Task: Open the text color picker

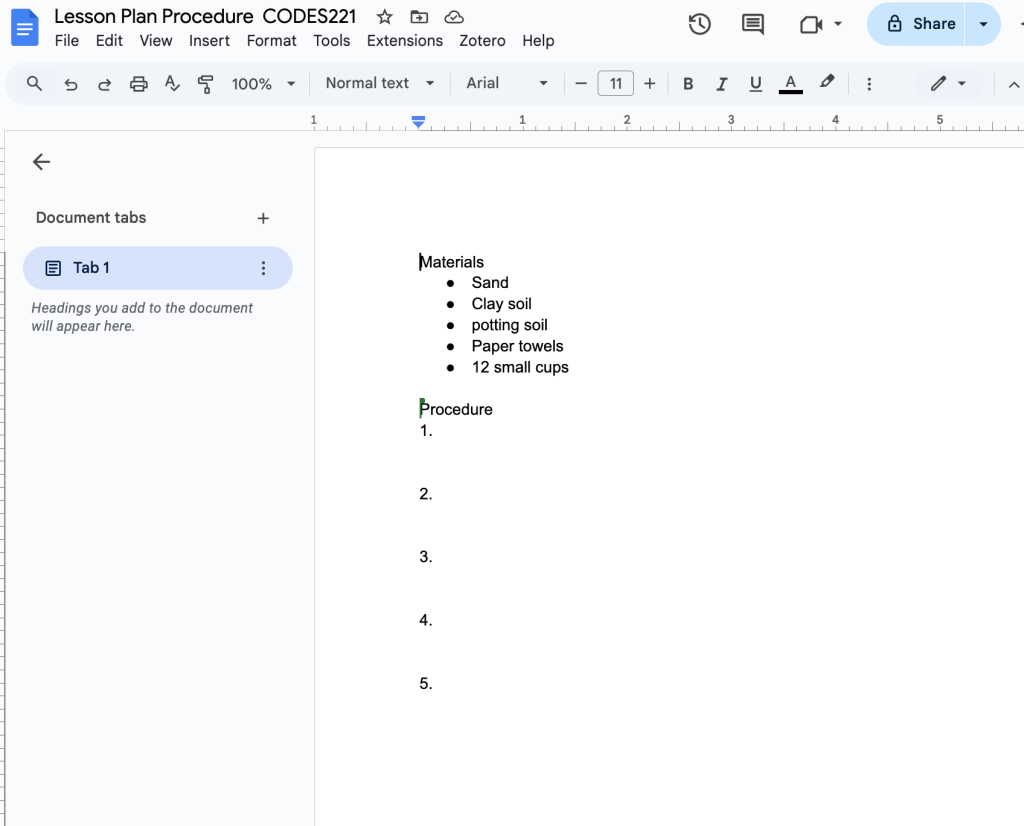Action: (x=790, y=84)
